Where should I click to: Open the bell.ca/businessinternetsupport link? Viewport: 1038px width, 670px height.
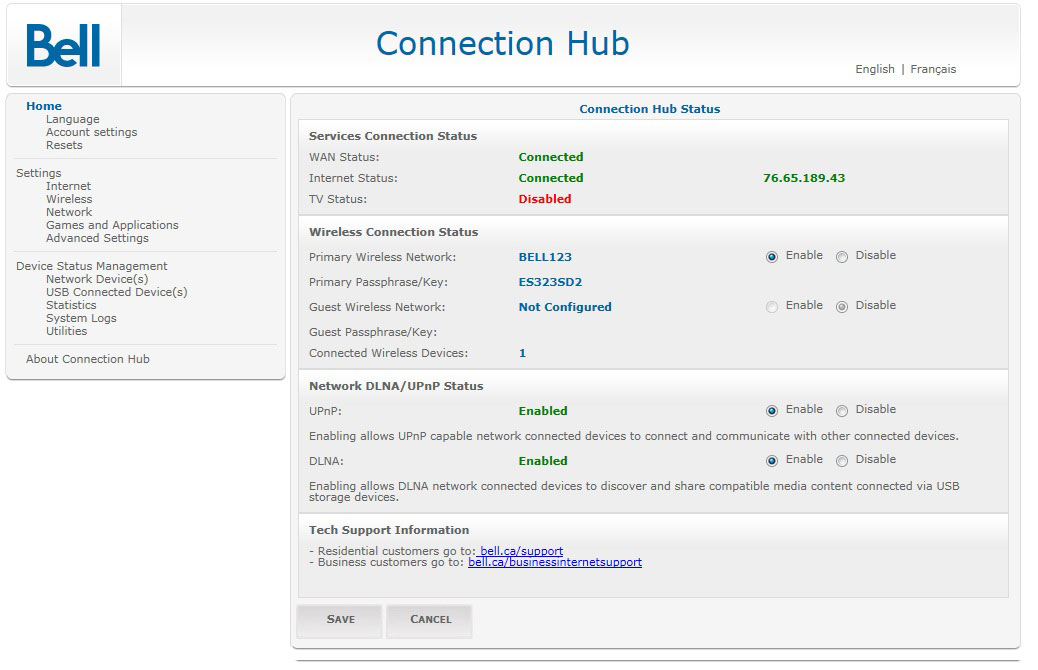coord(555,562)
